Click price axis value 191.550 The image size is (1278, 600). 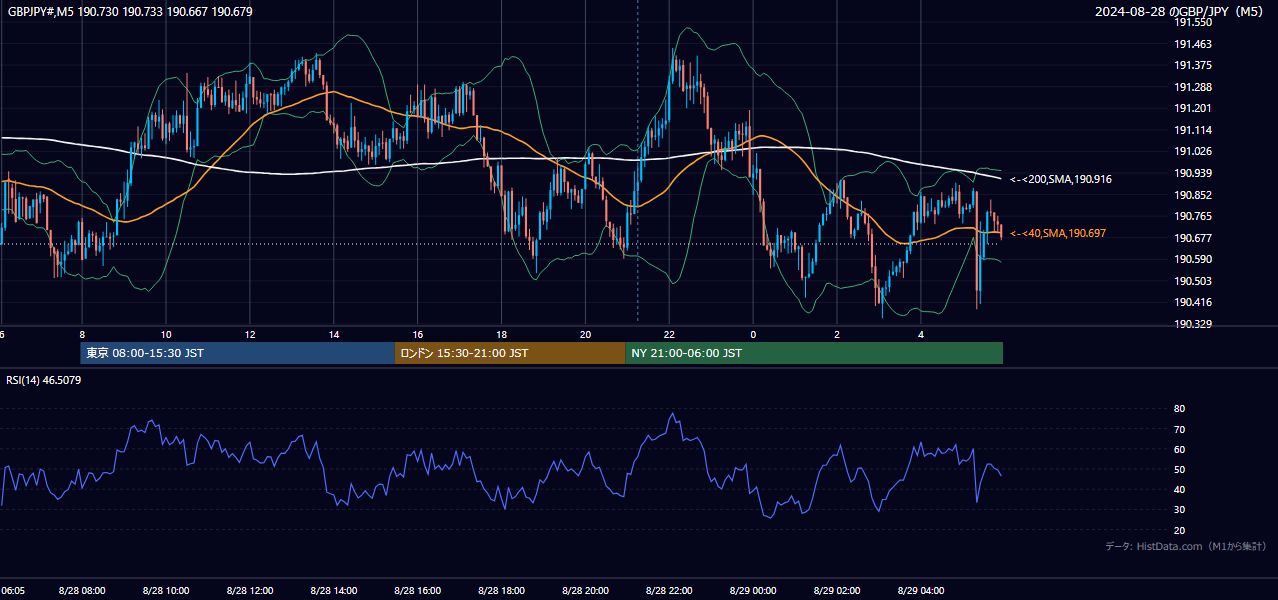1193,22
